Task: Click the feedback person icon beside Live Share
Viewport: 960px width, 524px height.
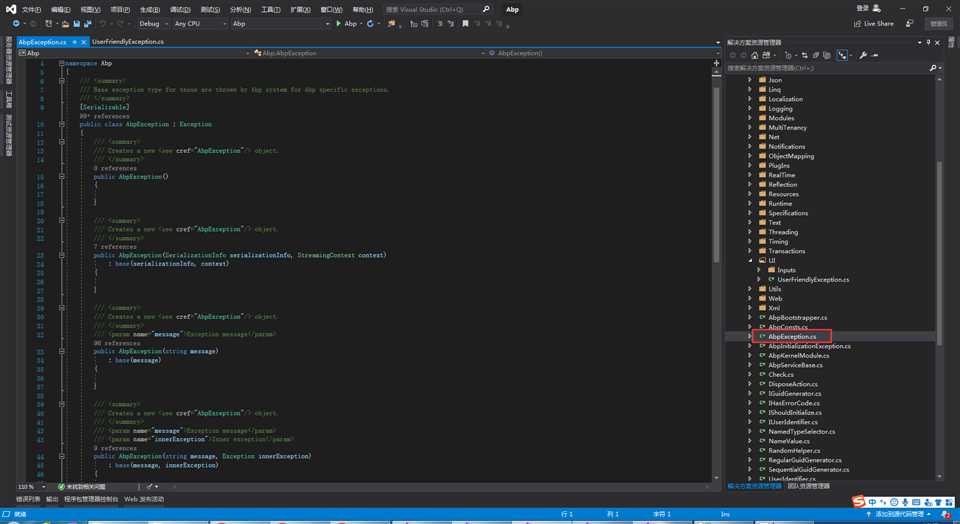Action: pos(910,23)
